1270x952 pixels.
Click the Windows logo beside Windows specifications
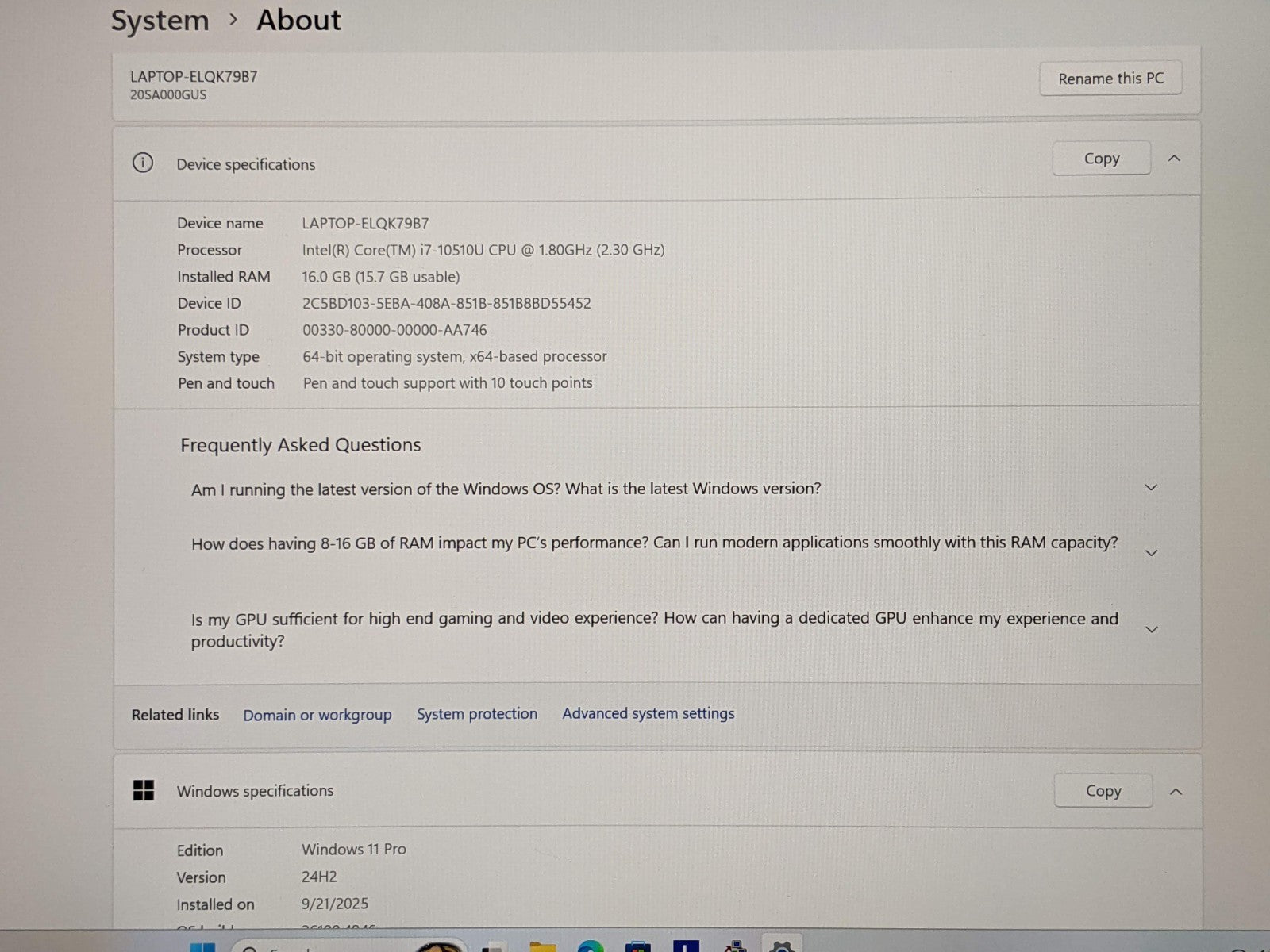144,790
